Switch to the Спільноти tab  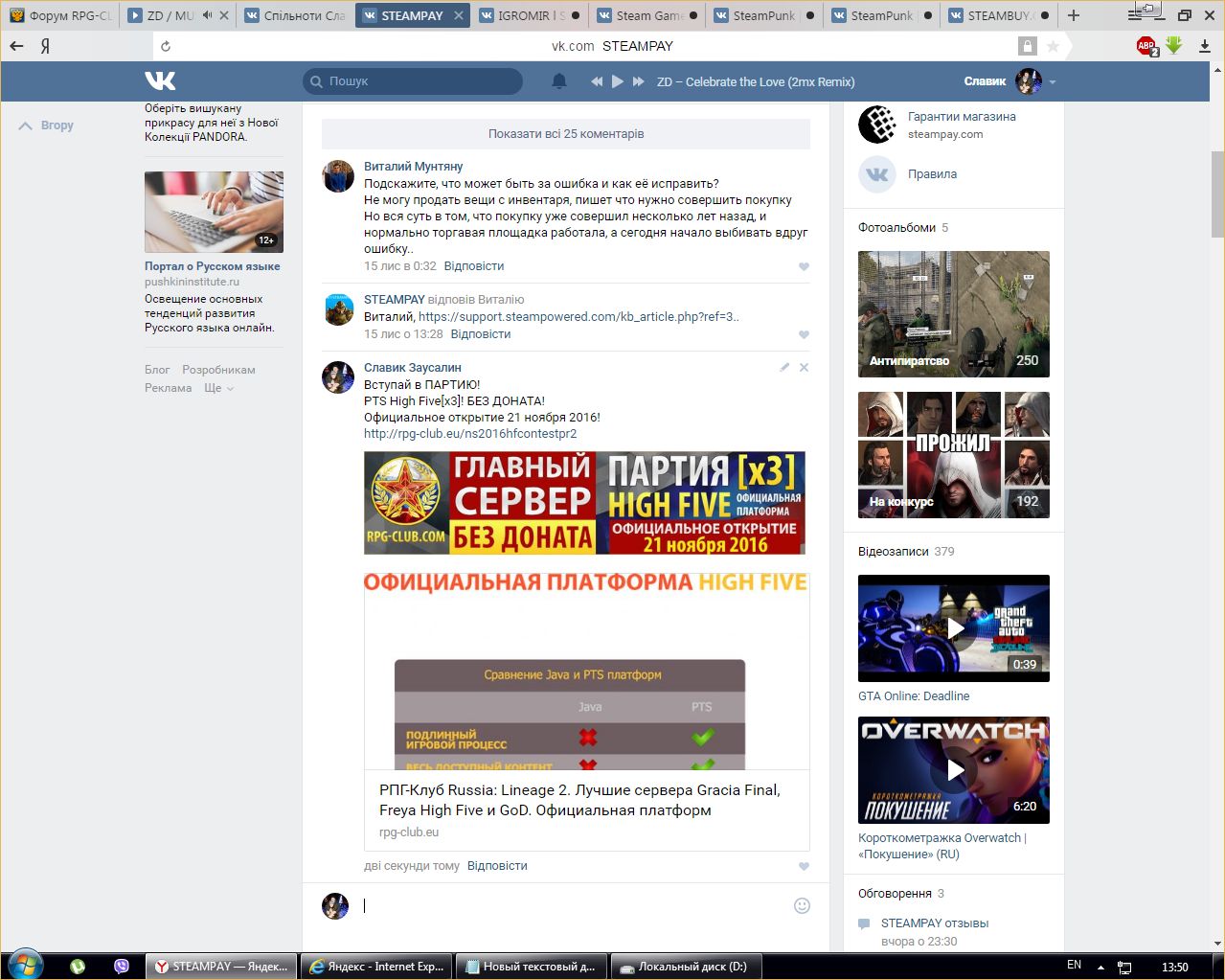(295, 15)
